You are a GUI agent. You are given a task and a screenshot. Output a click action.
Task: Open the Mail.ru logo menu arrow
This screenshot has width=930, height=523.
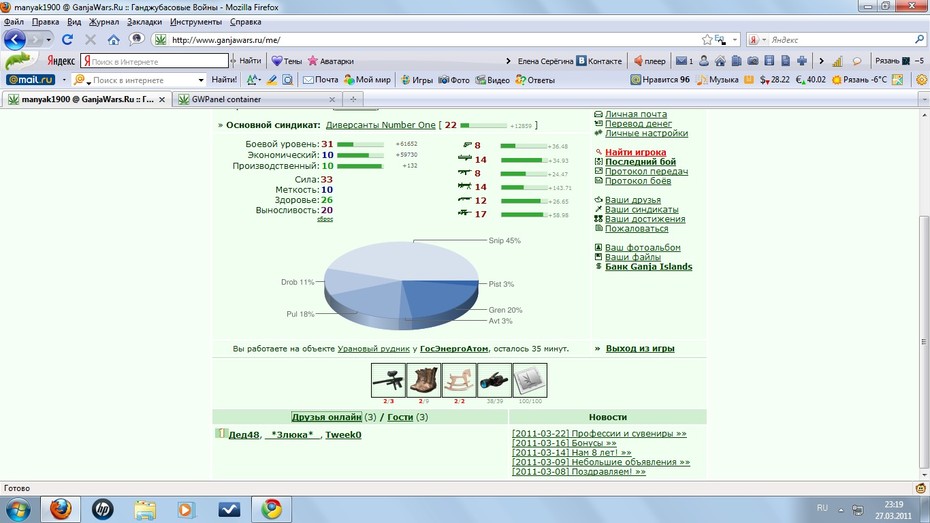64,79
